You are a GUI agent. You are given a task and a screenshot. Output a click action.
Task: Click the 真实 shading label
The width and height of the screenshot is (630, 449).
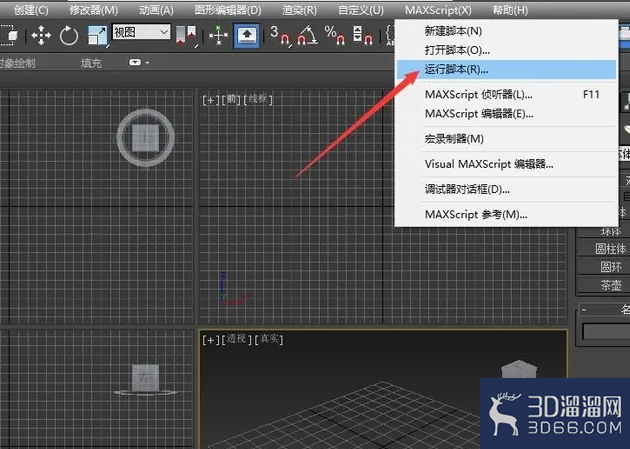coord(269,339)
